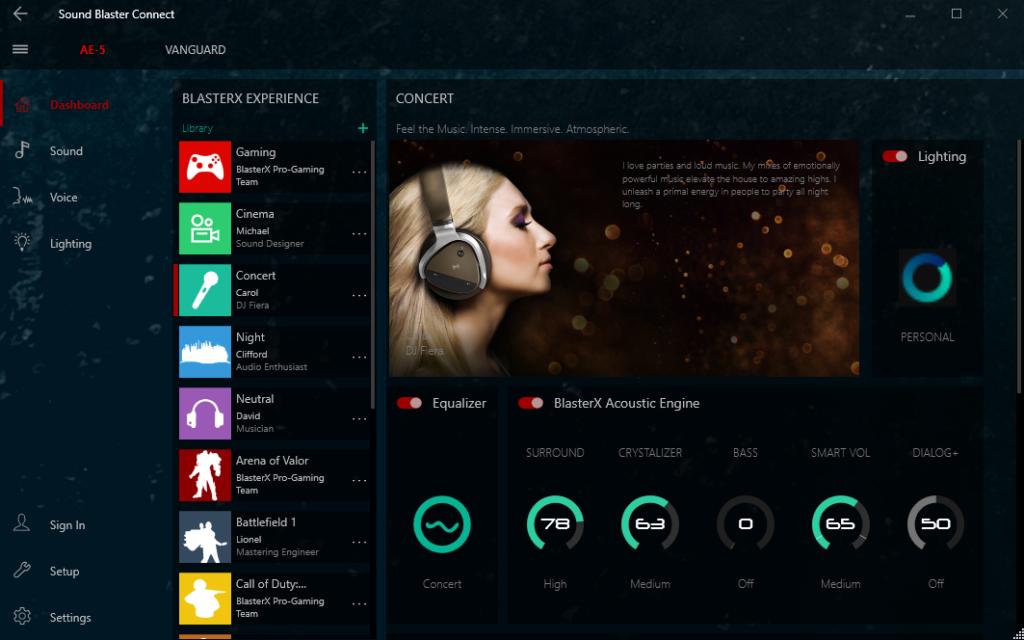The height and width of the screenshot is (640, 1024).
Task: Open the Concert equalizer wave icon
Action: (x=442, y=524)
